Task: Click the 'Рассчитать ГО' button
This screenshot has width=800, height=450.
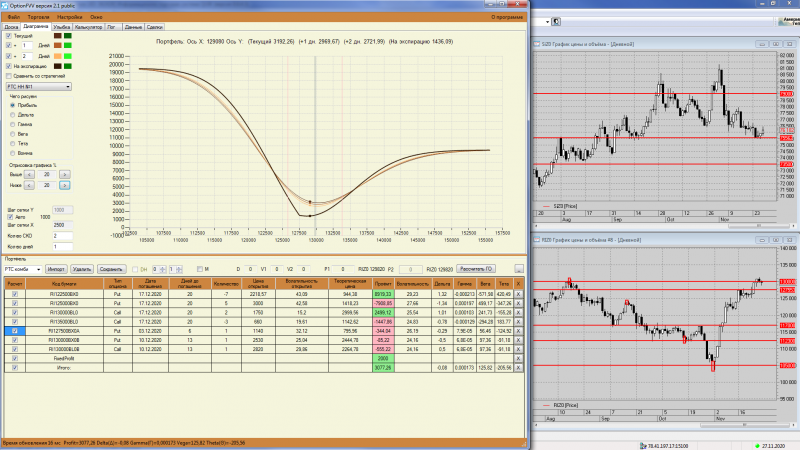Action: (x=476, y=269)
